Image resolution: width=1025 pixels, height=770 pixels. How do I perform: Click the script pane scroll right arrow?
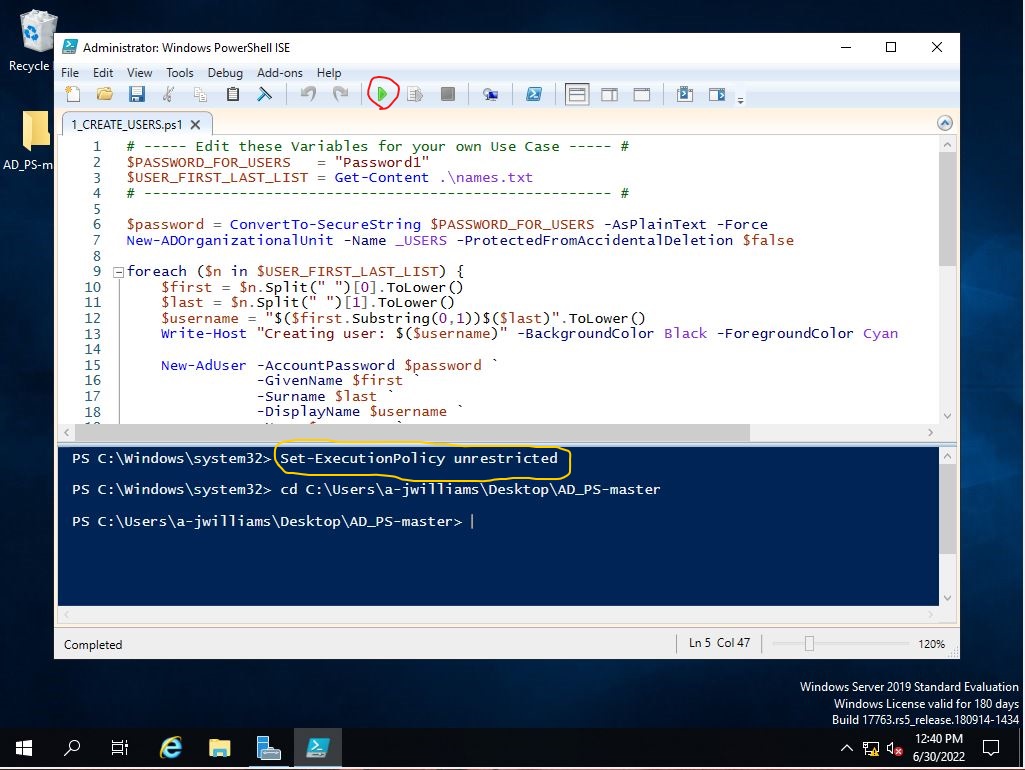point(931,432)
